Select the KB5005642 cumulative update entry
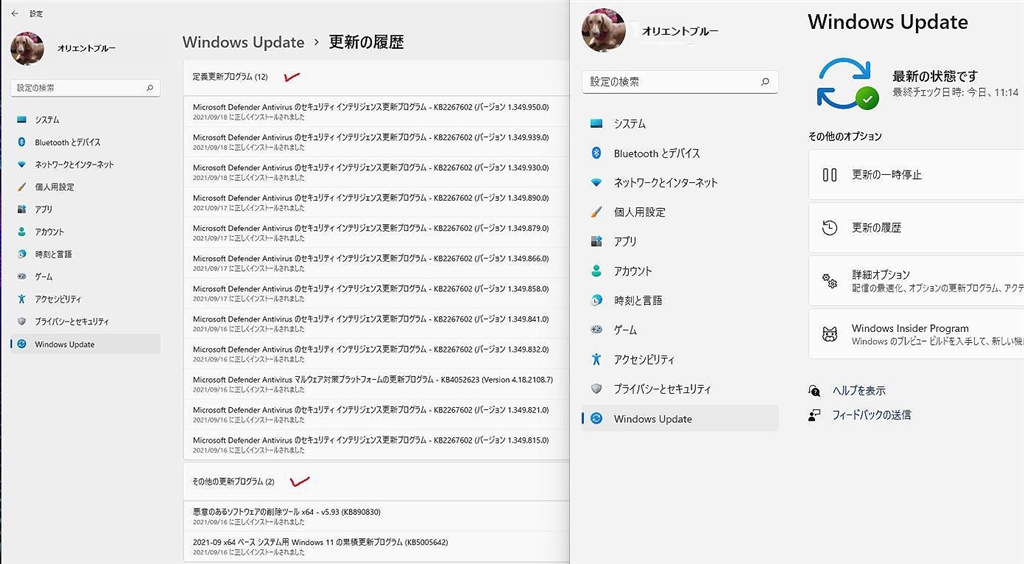The width and height of the screenshot is (1024, 564). [x=376, y=546]
